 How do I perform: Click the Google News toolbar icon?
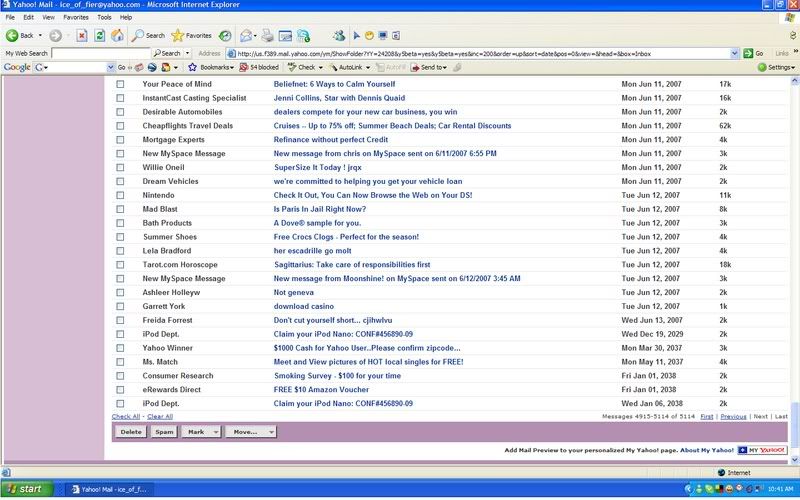[139, 67]
